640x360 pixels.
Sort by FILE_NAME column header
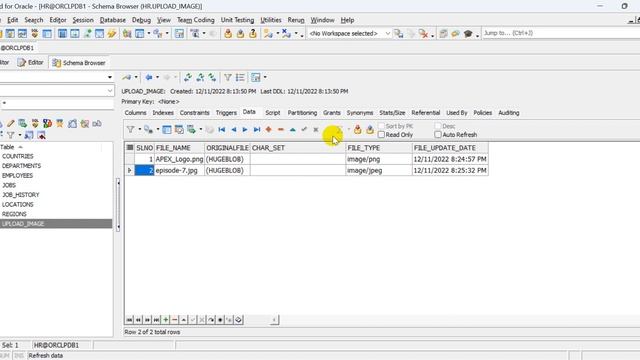click(x=179, y=148)
